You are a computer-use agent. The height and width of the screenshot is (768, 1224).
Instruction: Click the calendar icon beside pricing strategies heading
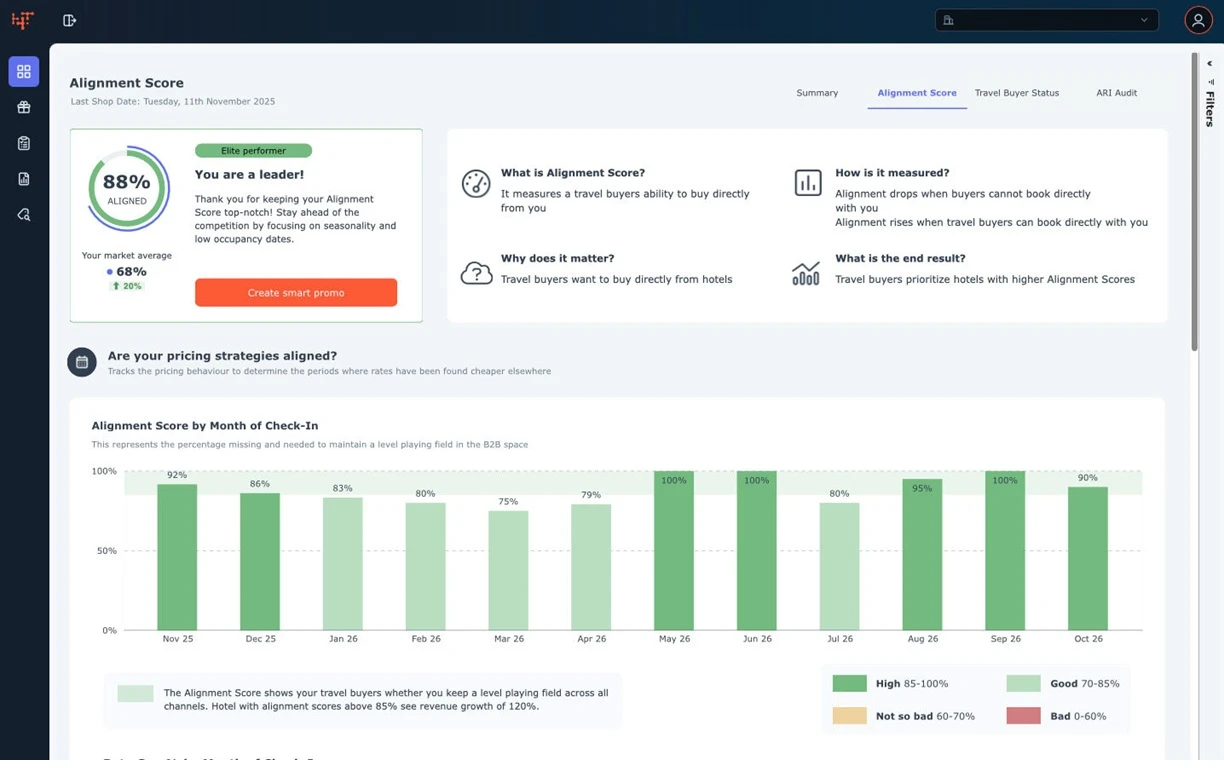tap(81, 361)
